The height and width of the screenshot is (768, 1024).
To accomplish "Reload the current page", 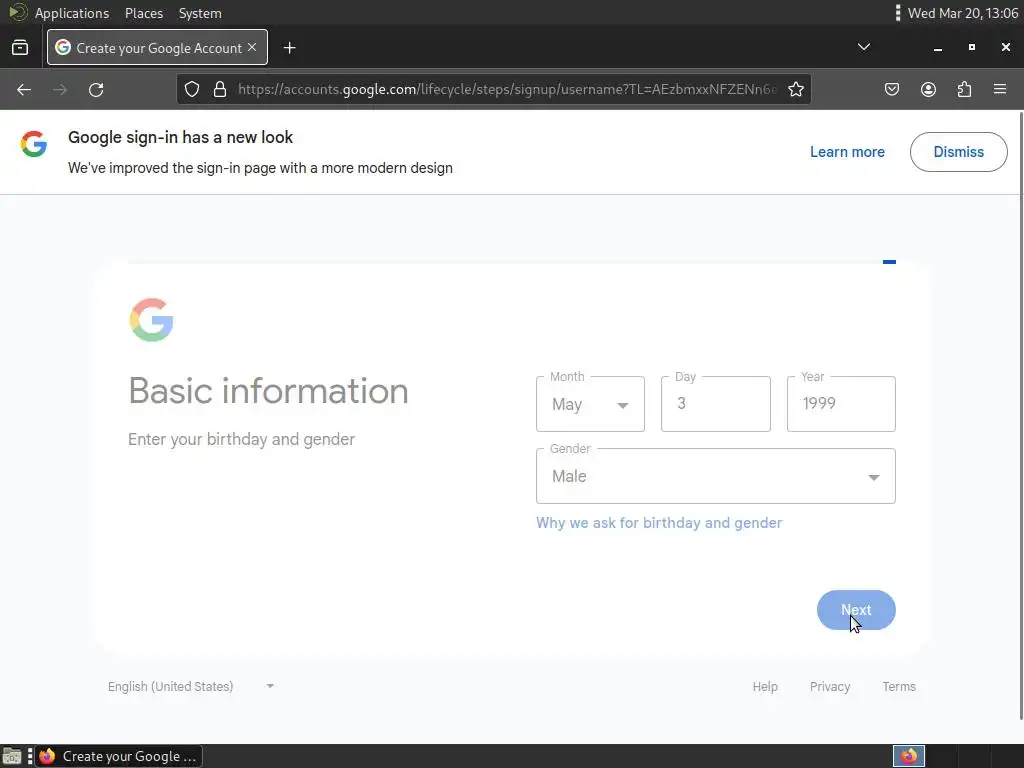I will 96,89.
